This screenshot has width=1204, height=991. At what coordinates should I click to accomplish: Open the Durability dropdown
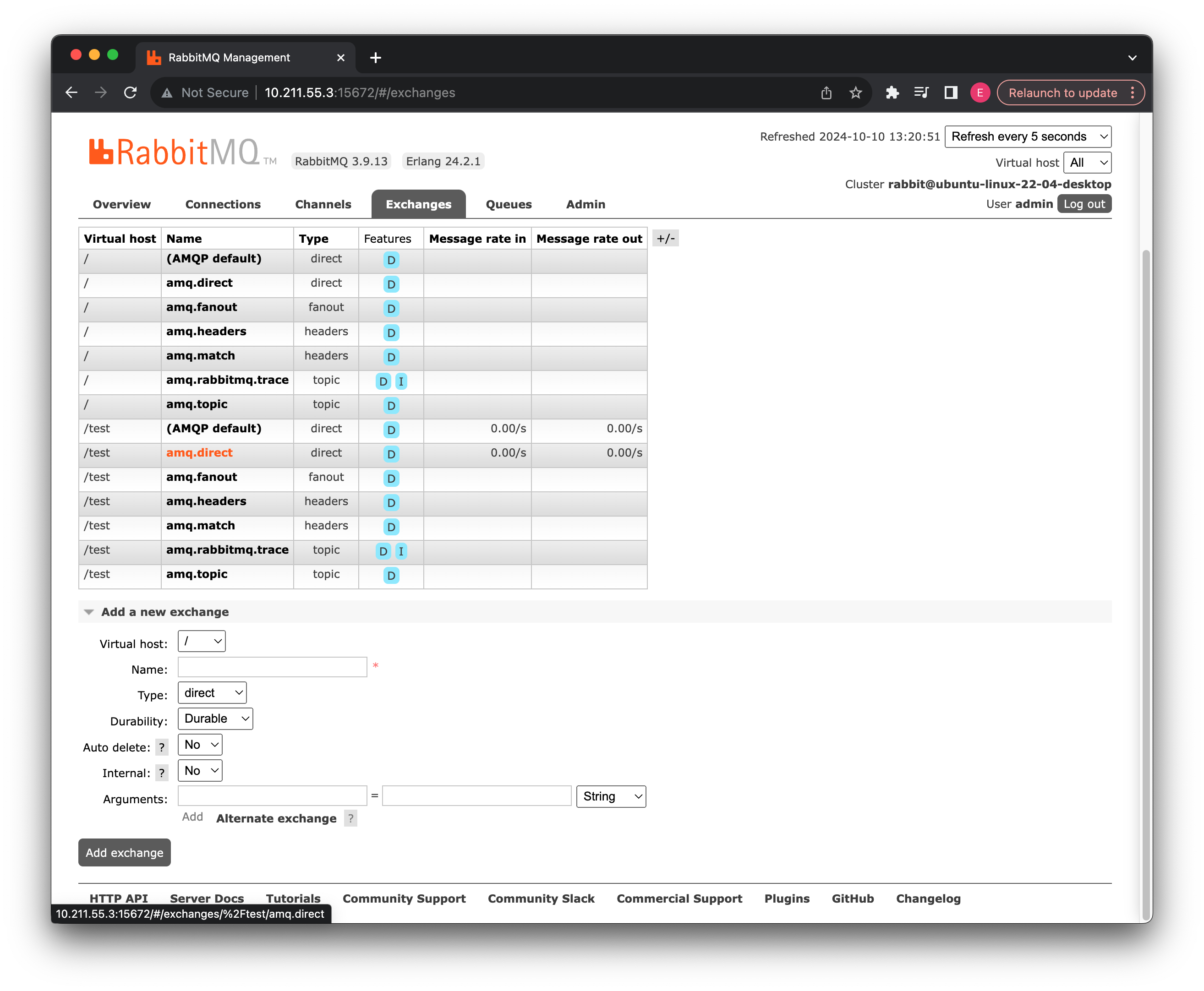point(215,718)
